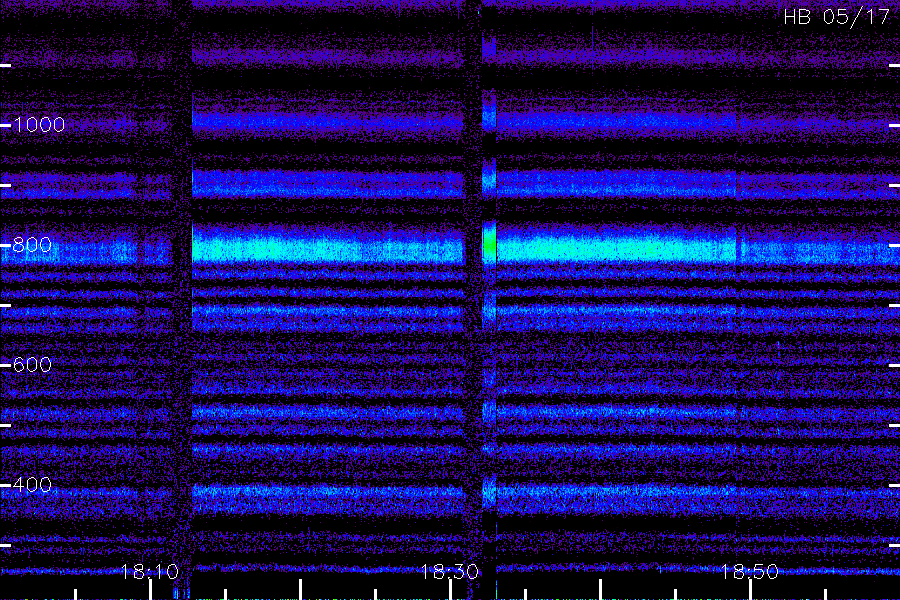Click the 600 frequency axis label
900x600 pixels.
click(32, 365)
